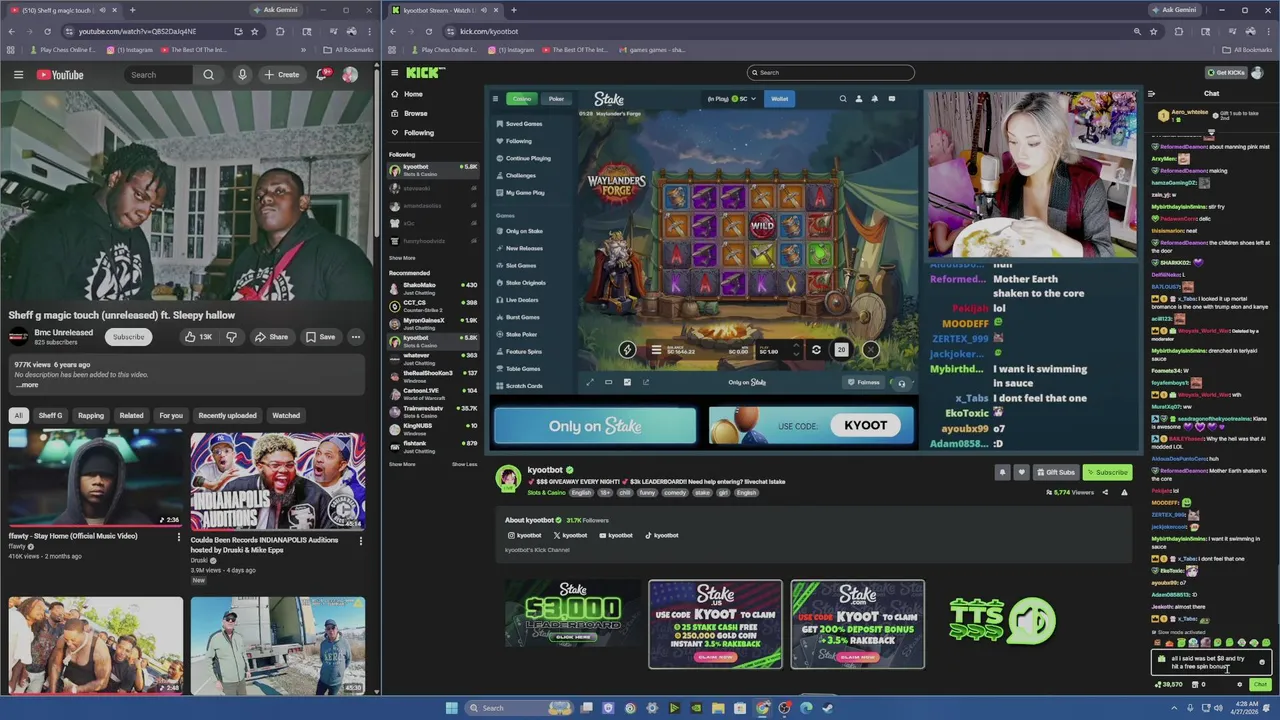Screen dimensions: 1280x720
Task: Click the lightning turbo spin button
Action: tap(627, 350)
